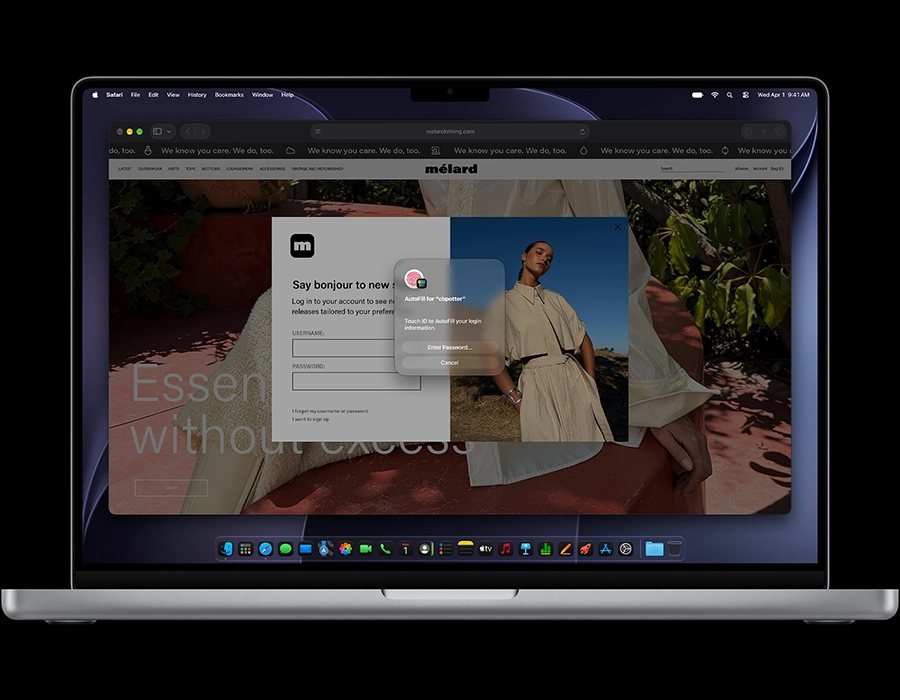
Task: Open the File menu
Action: [135, 95]
